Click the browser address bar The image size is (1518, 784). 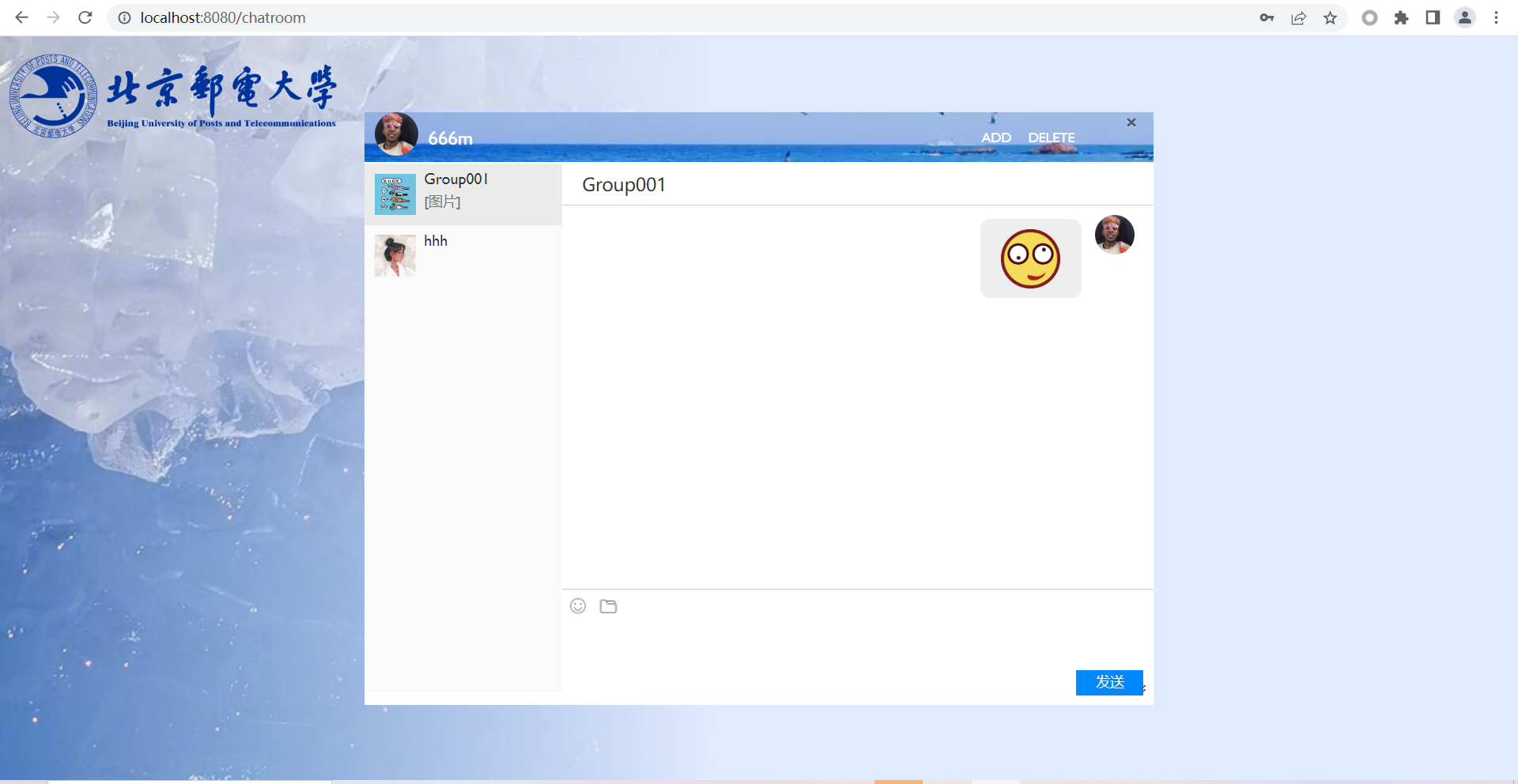click(632, 17)
